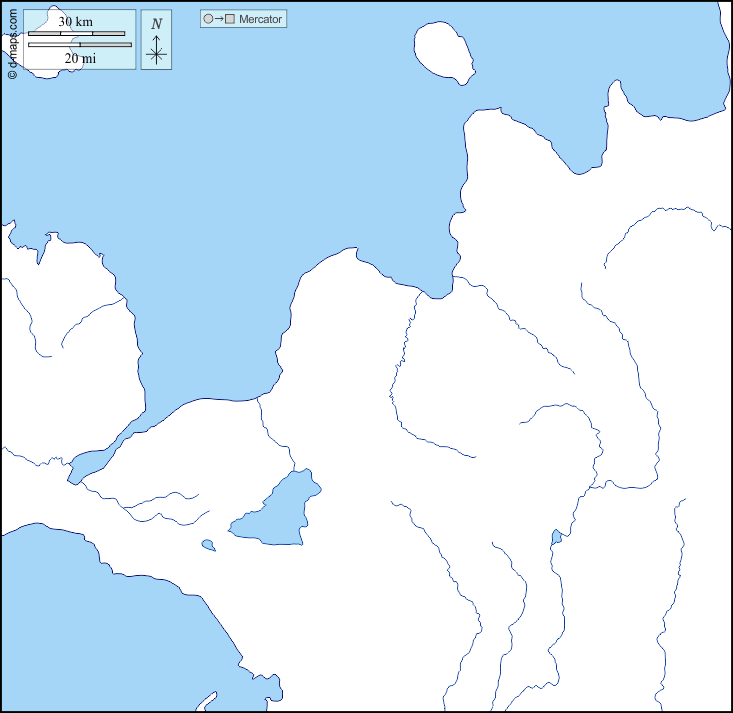
Task: Click the star symbol below the north arrow
Action: (156, 55)
